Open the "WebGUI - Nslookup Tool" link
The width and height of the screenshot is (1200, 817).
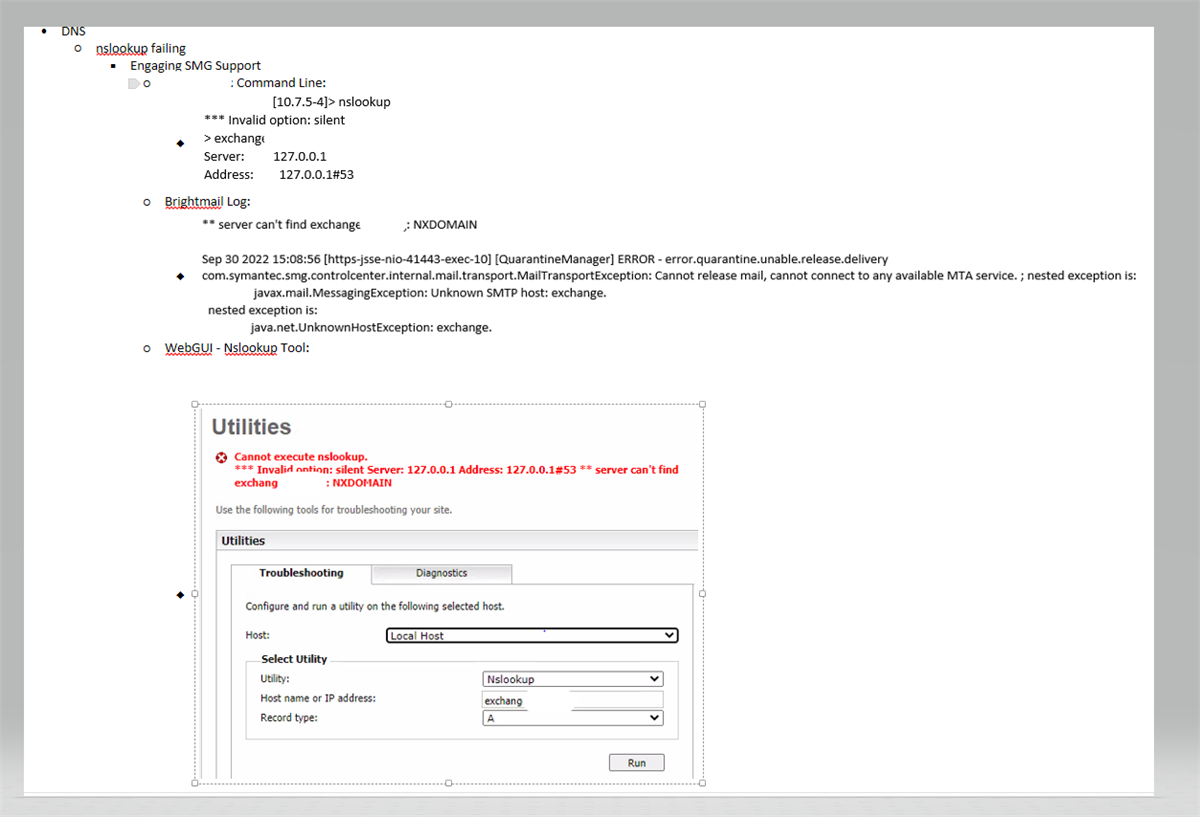click(x=218, y=347)
